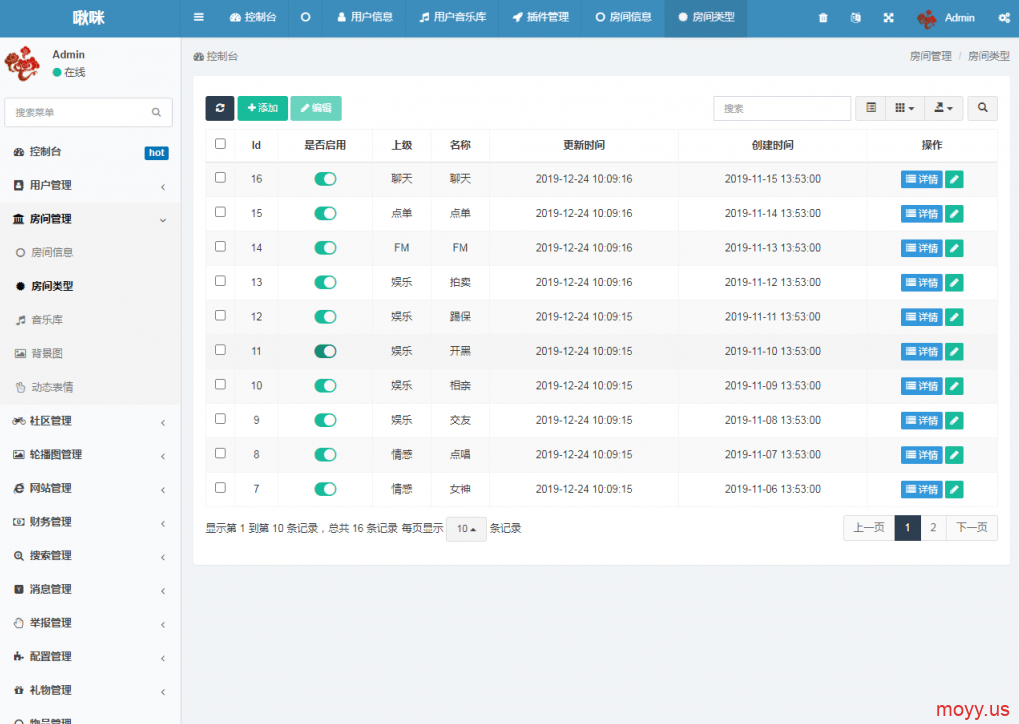Edit row 7 with the pencil icon

(x=954, y=489)
